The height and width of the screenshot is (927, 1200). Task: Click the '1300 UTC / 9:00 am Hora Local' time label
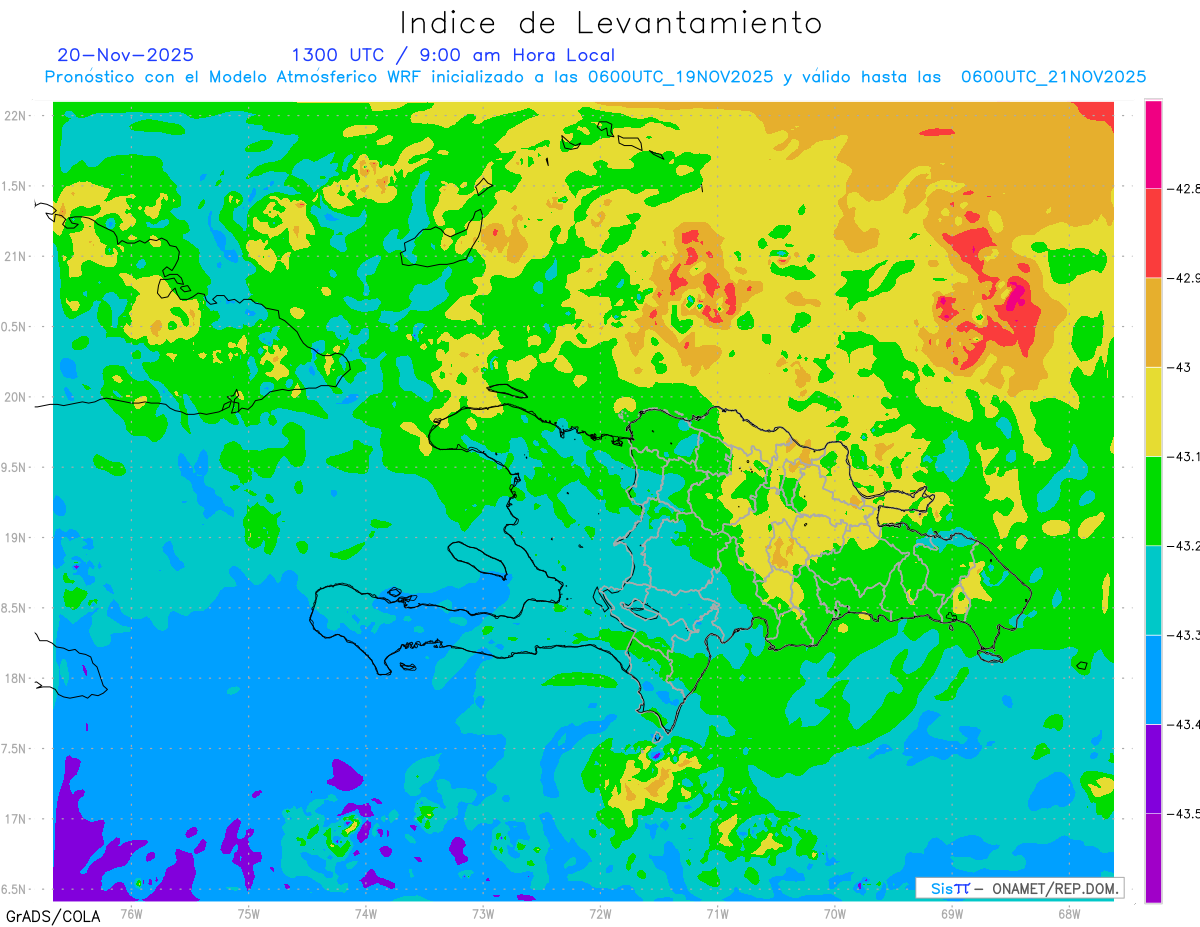(x=453, y=55)
